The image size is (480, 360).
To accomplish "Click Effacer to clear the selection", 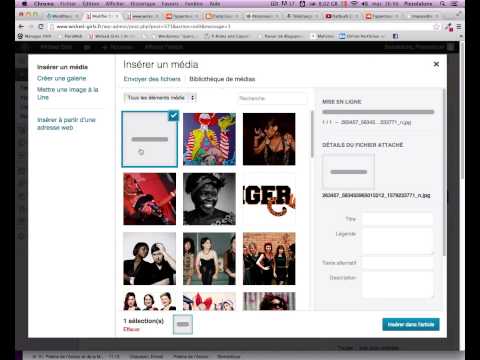I will tap(131, 329).
